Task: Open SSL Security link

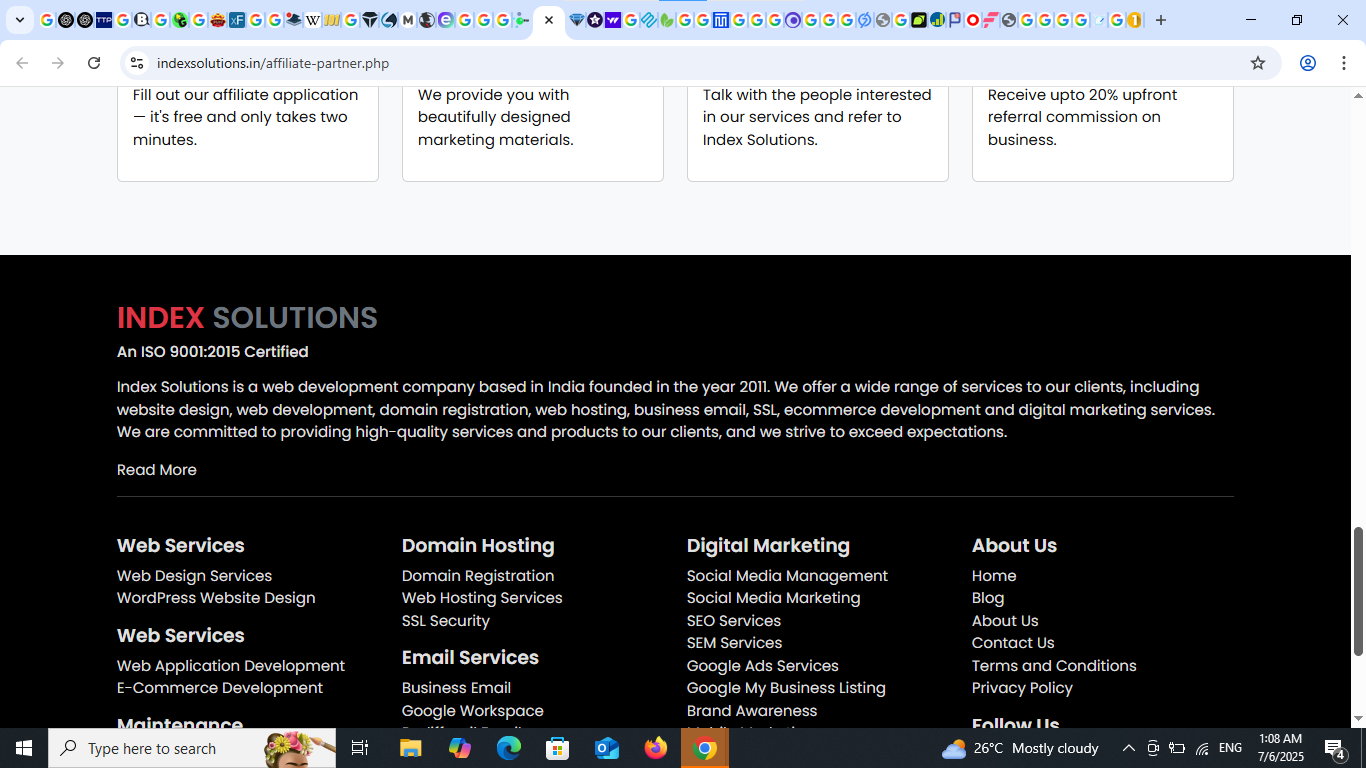Action: tap(446, 621)
